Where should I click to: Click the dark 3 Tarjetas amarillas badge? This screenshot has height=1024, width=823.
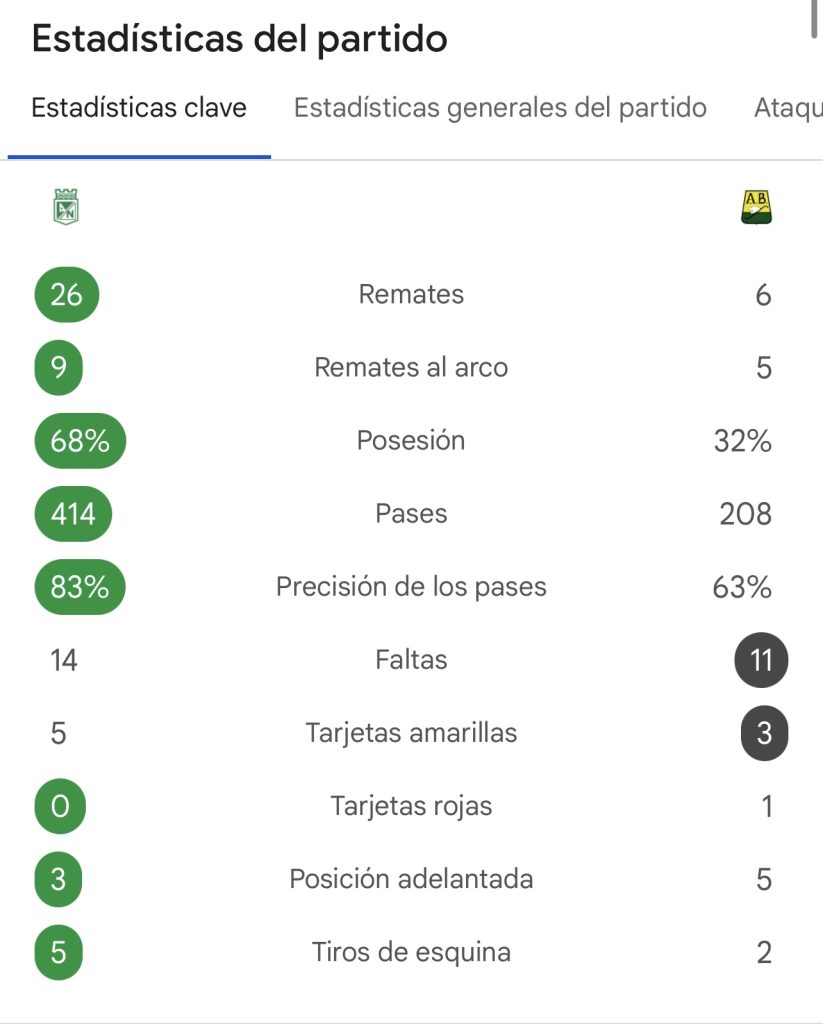coord(765,733)
